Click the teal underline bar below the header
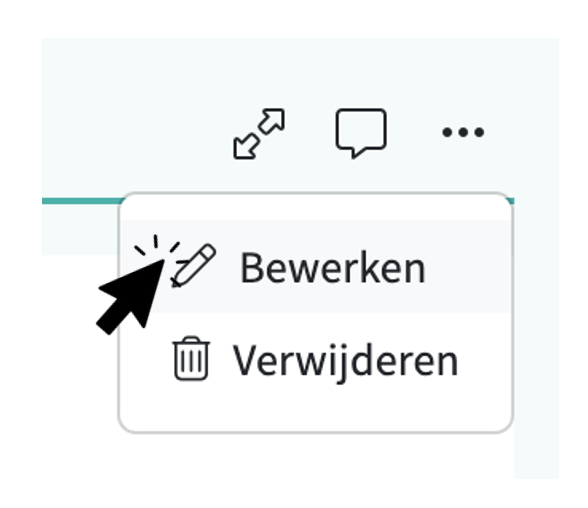Viewport: 588px width, 508px height. point(81,201)
